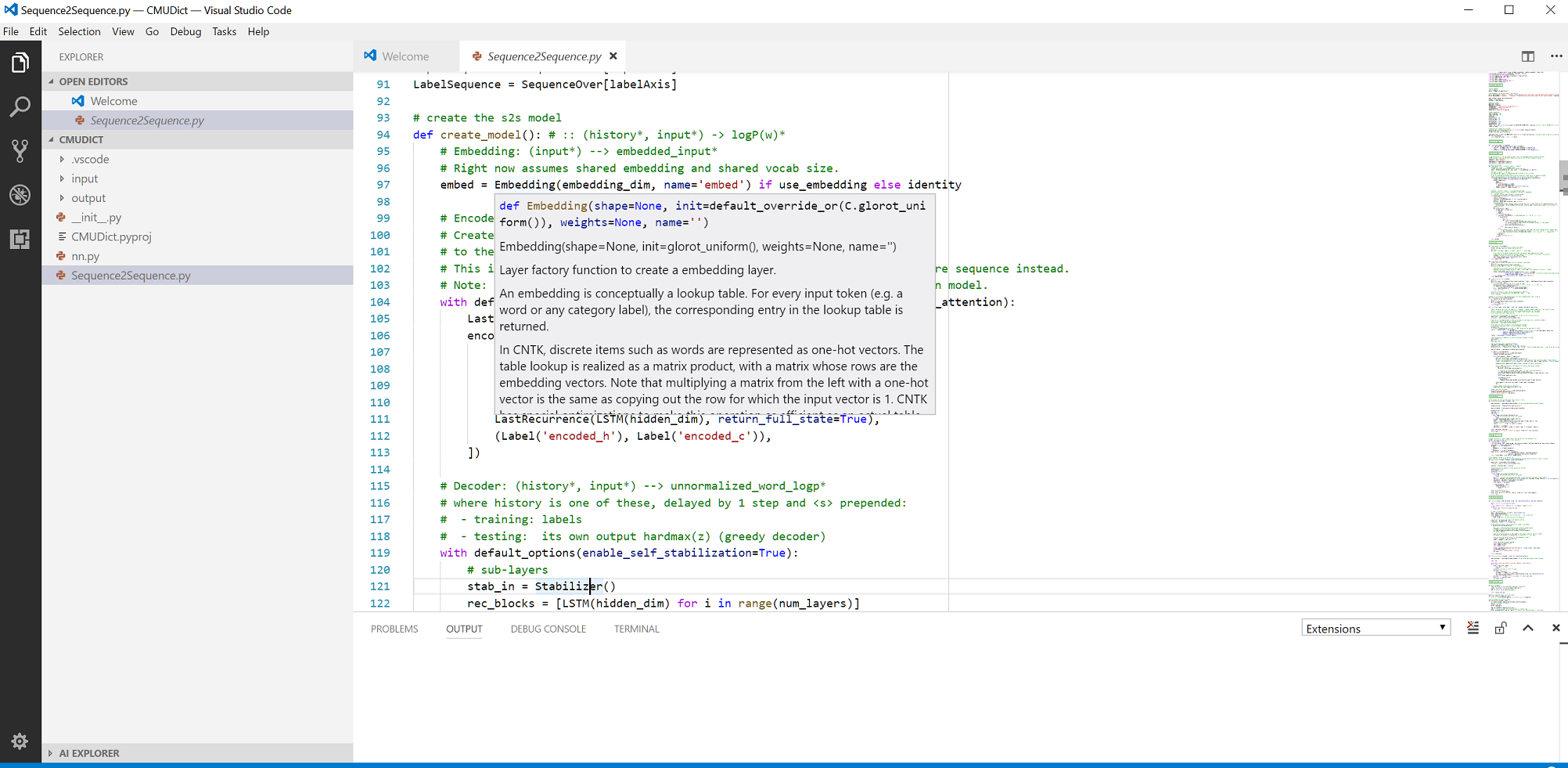The image size is (1568, 768).
Task: Expand the .vscode folder
Action: point(88,159)
